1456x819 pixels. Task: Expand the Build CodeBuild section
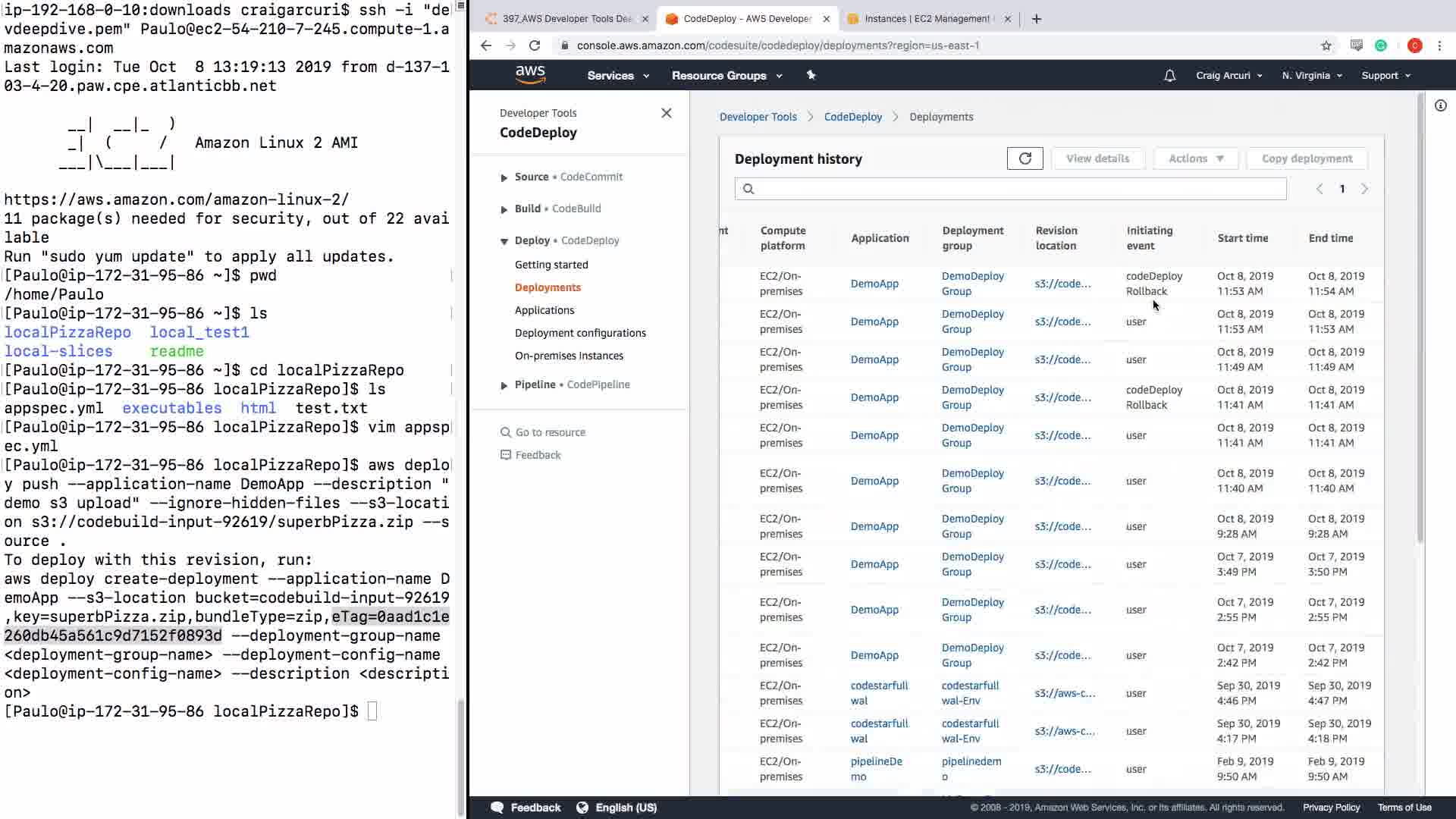coord(504,209)
